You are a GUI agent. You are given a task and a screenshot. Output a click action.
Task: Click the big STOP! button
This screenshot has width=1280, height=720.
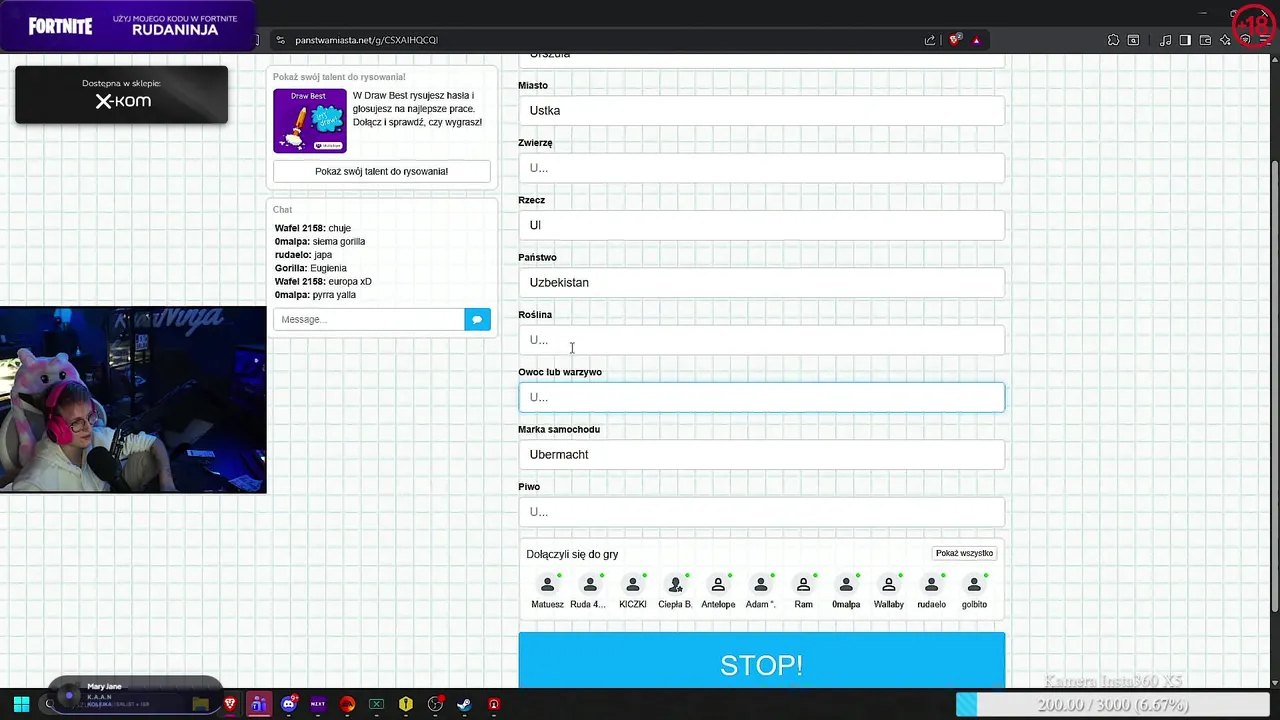761,662
